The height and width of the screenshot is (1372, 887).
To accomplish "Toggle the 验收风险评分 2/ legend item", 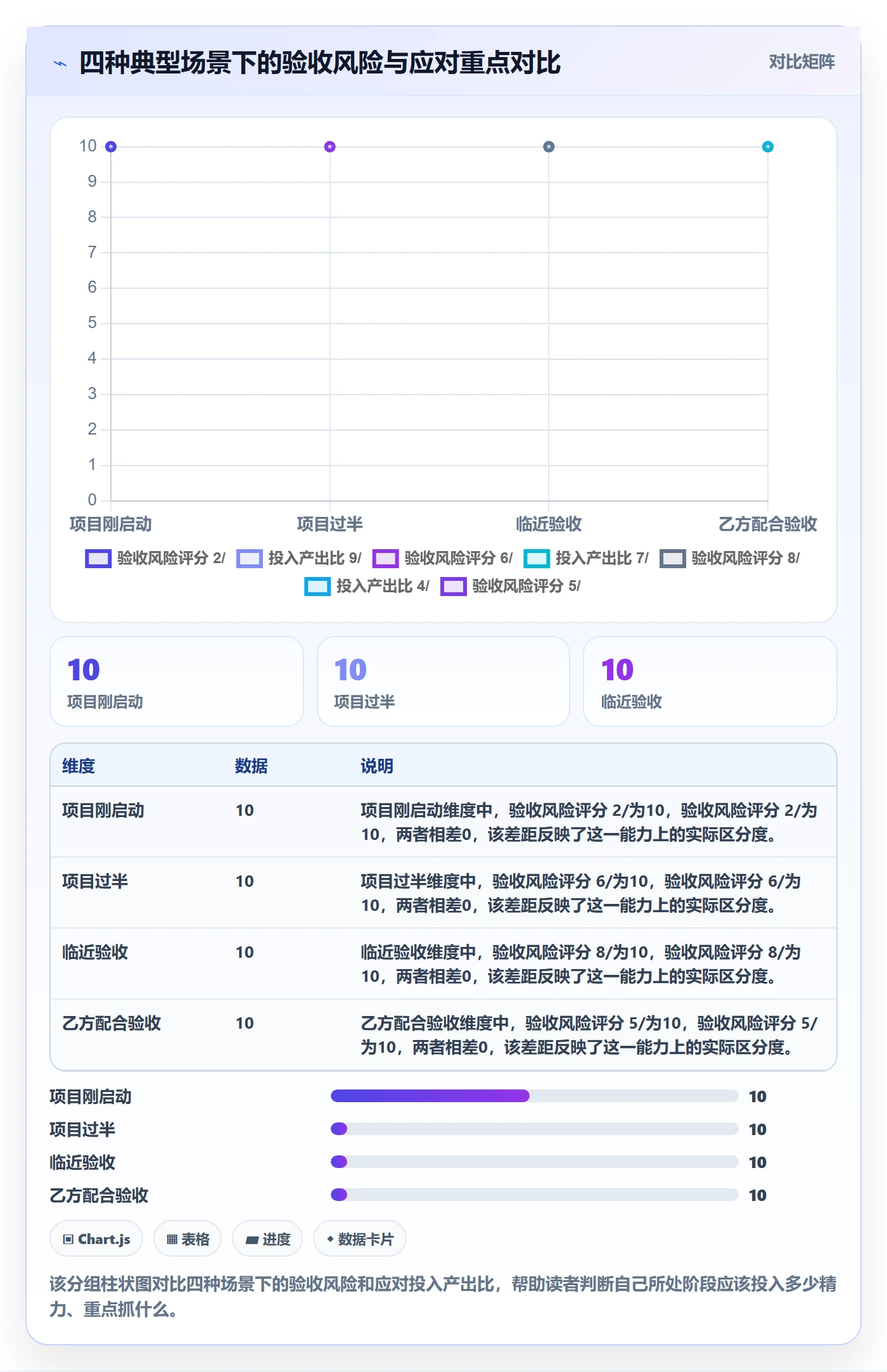I will point(155,558).
